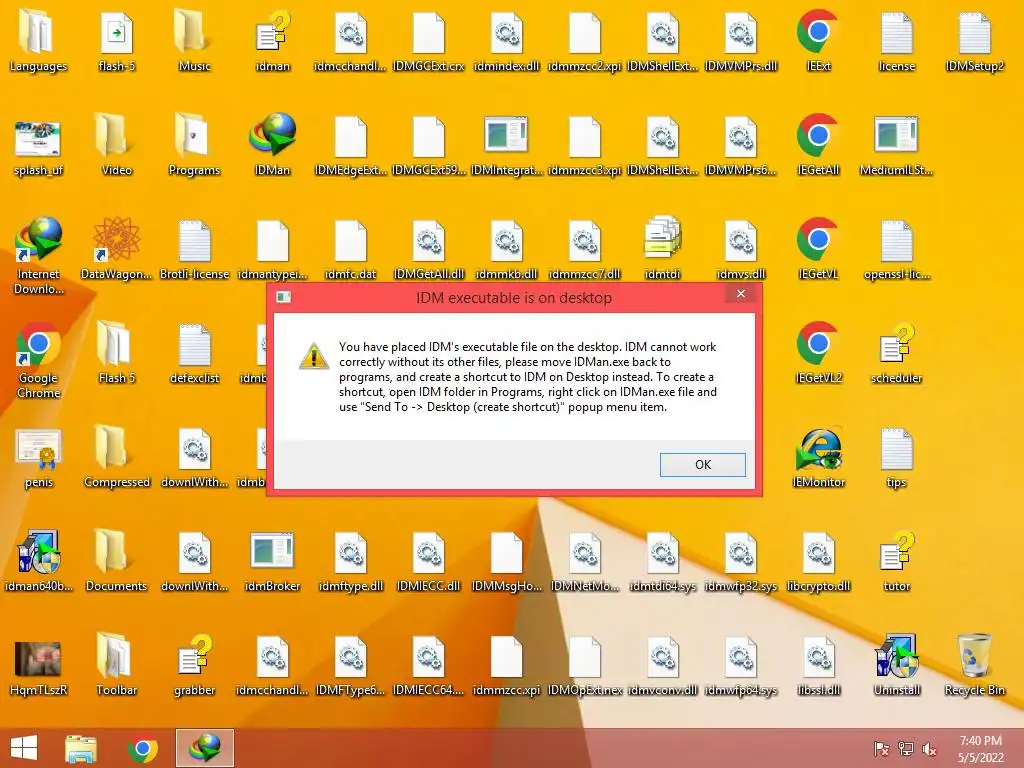Screen dimensions: 1024x768
Task: Select the tutor help file icon
Action: point(896,552)
